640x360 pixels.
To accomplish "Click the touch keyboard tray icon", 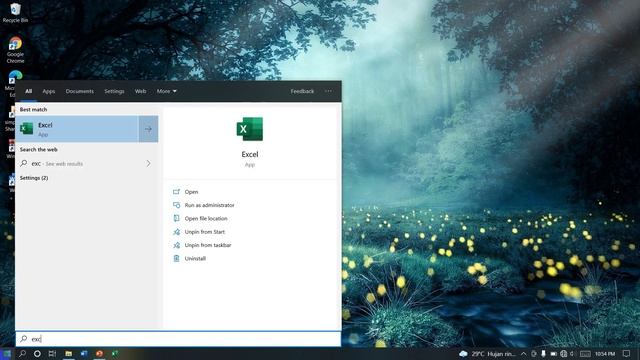I will [x=585, y=354].
